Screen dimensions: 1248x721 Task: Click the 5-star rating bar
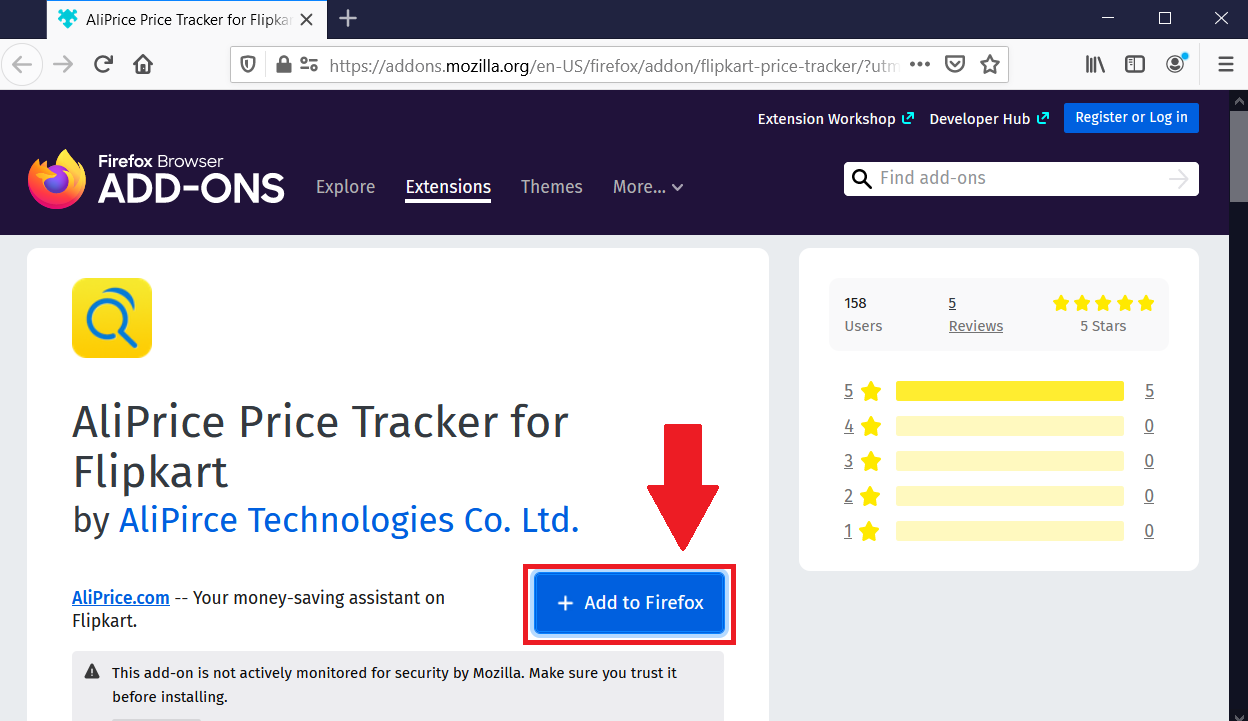coord(1010,391)
